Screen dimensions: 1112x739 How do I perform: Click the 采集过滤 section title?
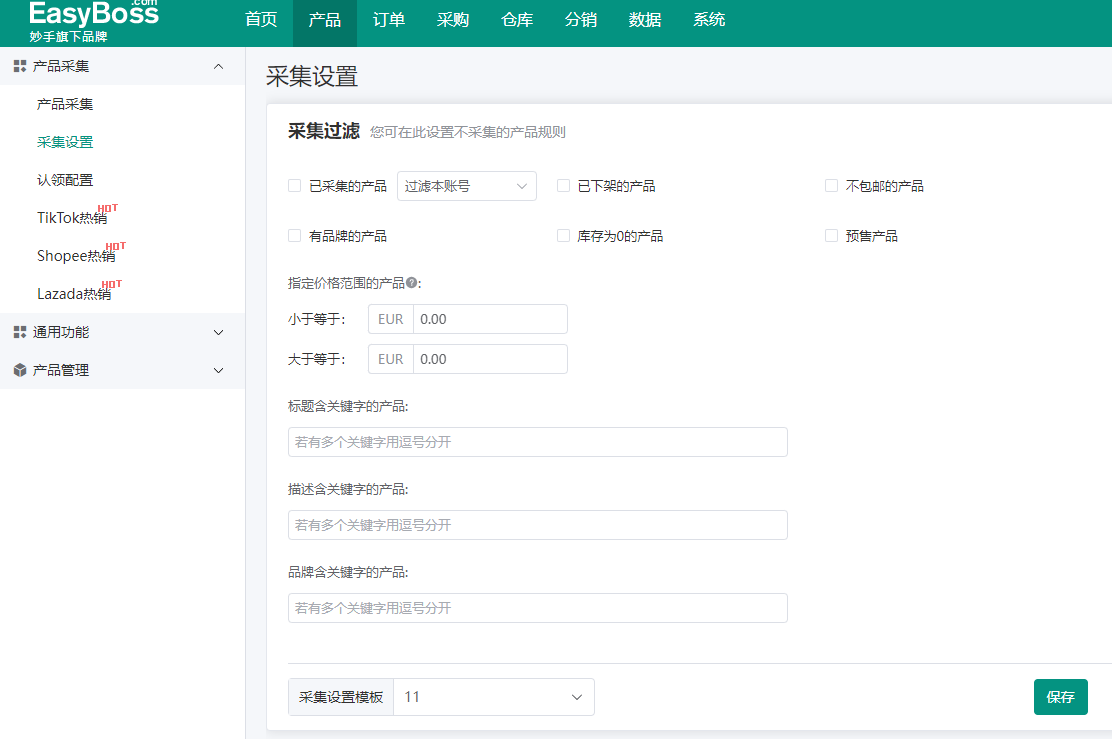pos(323,131)
